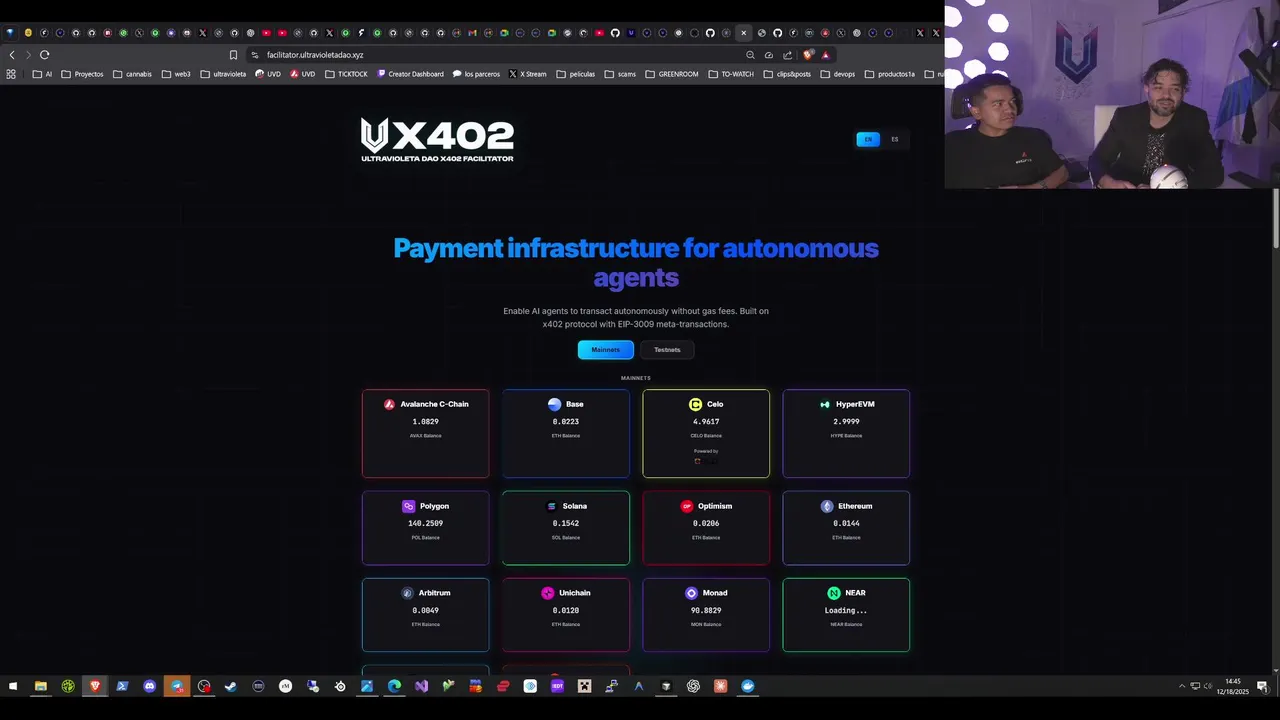The height and width of the screenshot is (720, 1280).
Task: Click the Arbitrum logo icon
Action: (x=407, y=593)
